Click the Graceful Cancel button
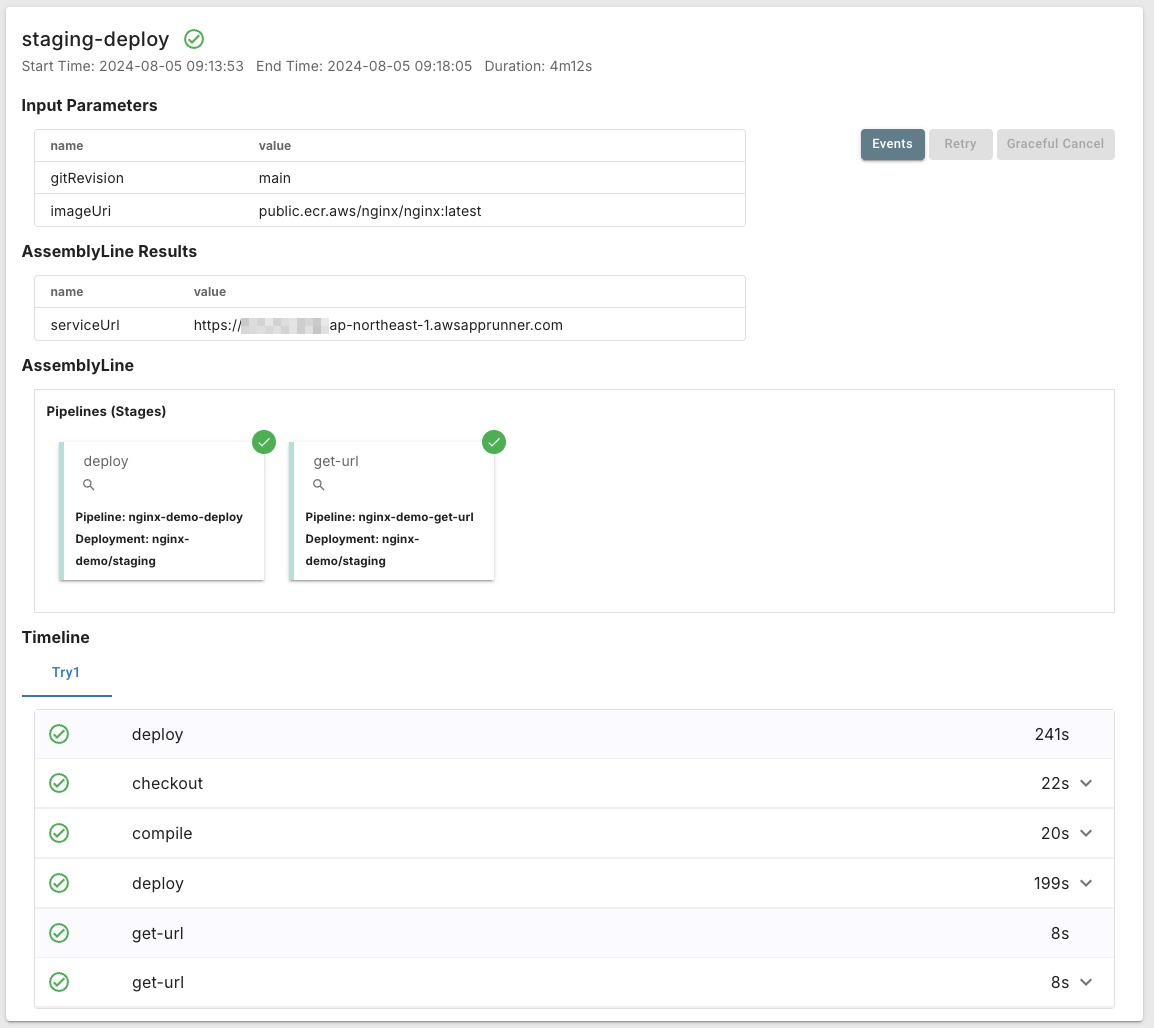The height and width of the screenshot is (1028, 1154). click(x=1055, y=144)
